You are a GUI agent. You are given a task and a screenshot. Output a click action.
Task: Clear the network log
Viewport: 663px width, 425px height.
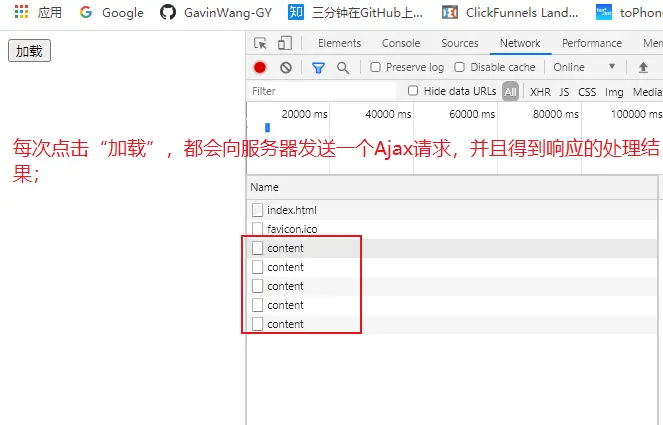point(286,67)
